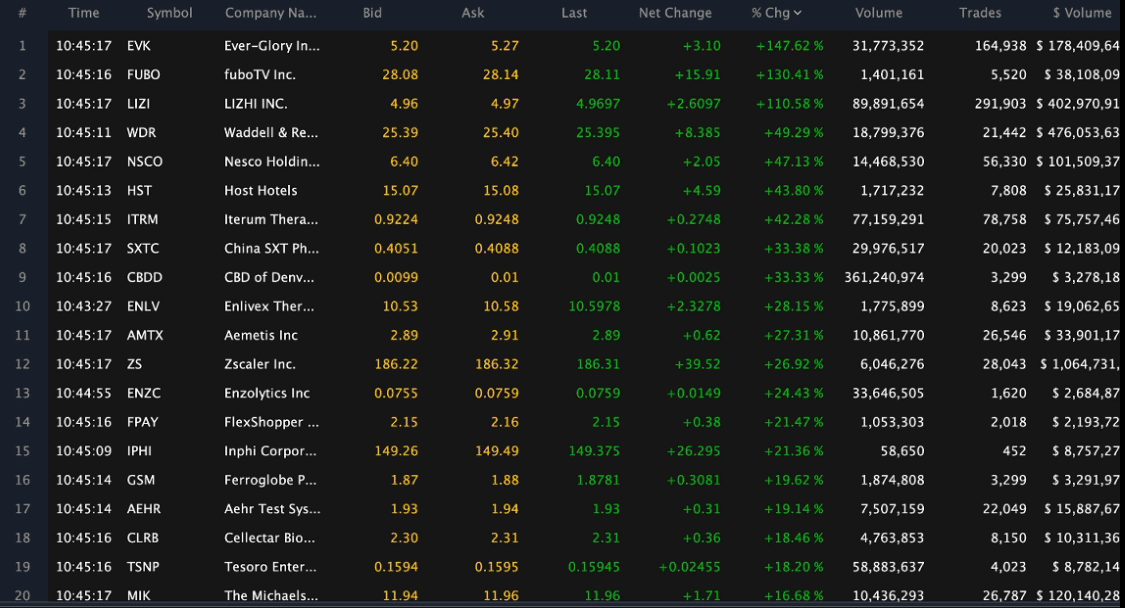
Task: Select the WDR symbol
Action: pos(141,133)
